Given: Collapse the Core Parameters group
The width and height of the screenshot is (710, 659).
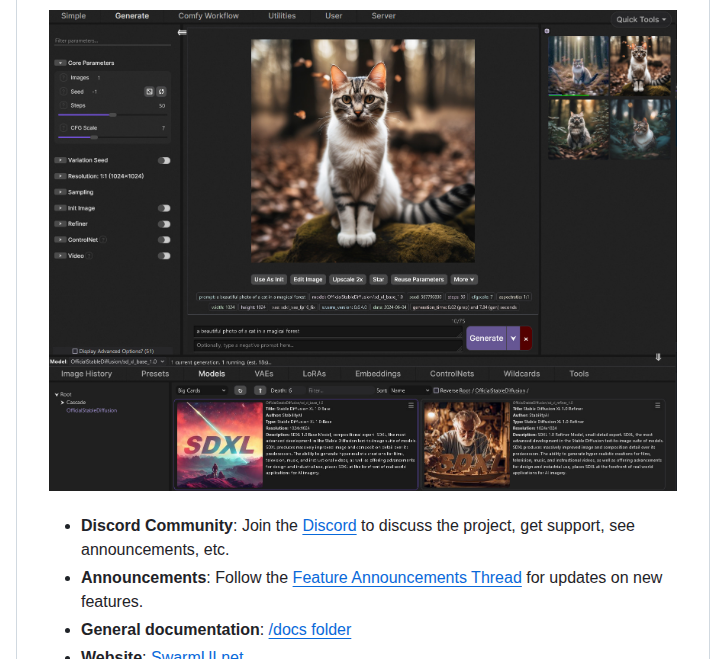Looking at the screenshot, I should tap(60, 63).
